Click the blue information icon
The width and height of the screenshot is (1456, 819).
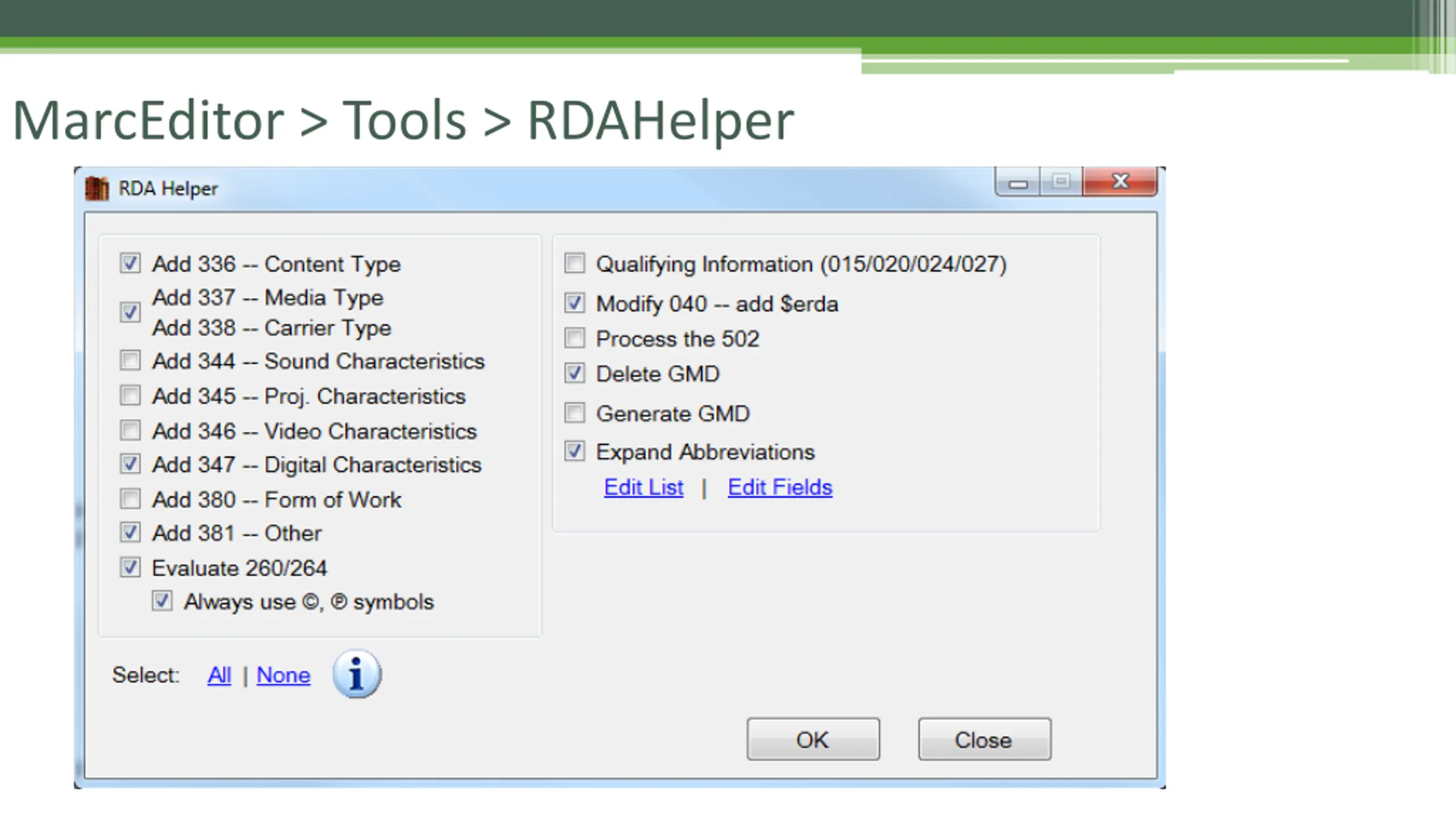click(357, 674)
